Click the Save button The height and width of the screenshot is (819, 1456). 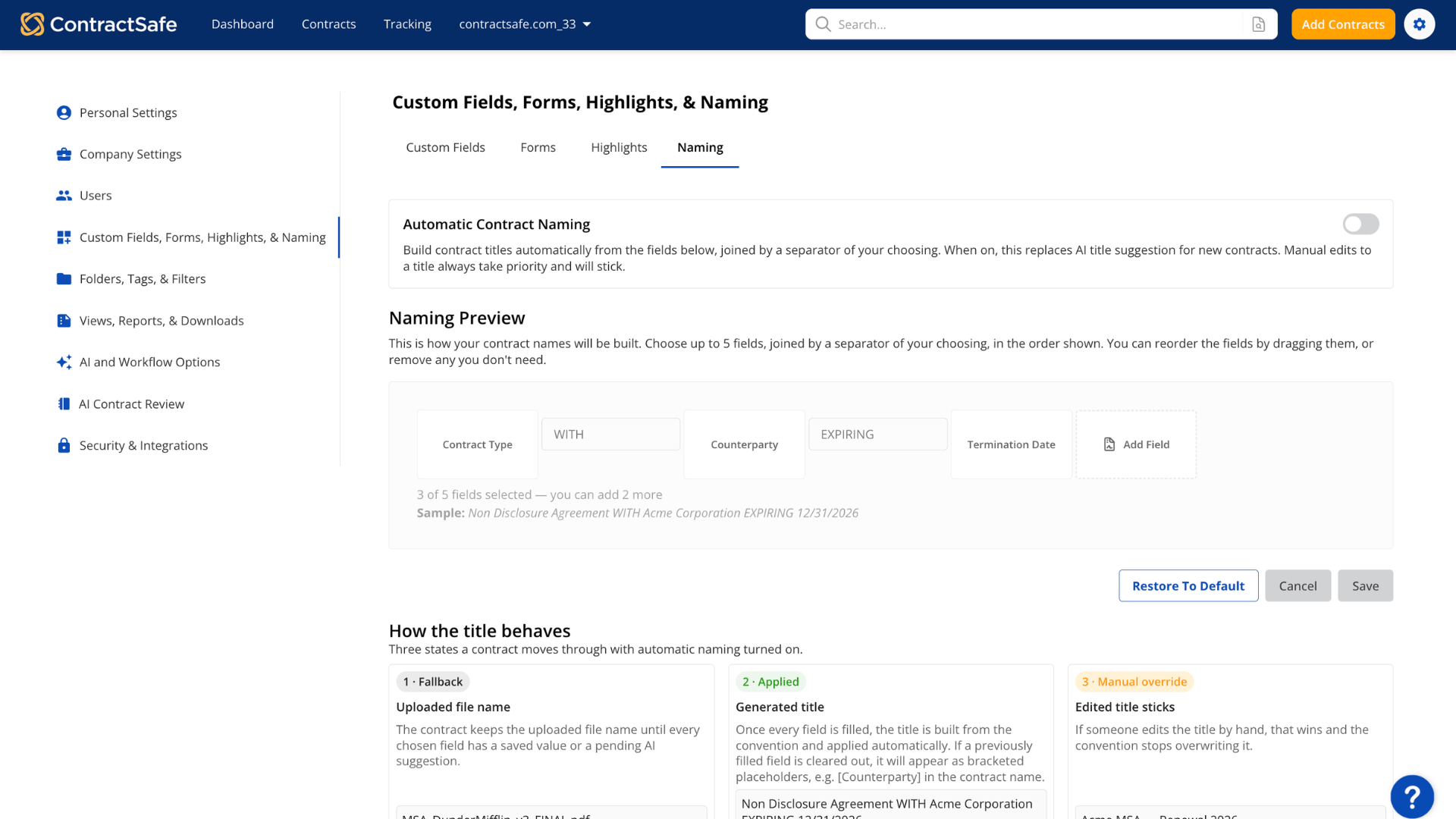[1365, 585]
